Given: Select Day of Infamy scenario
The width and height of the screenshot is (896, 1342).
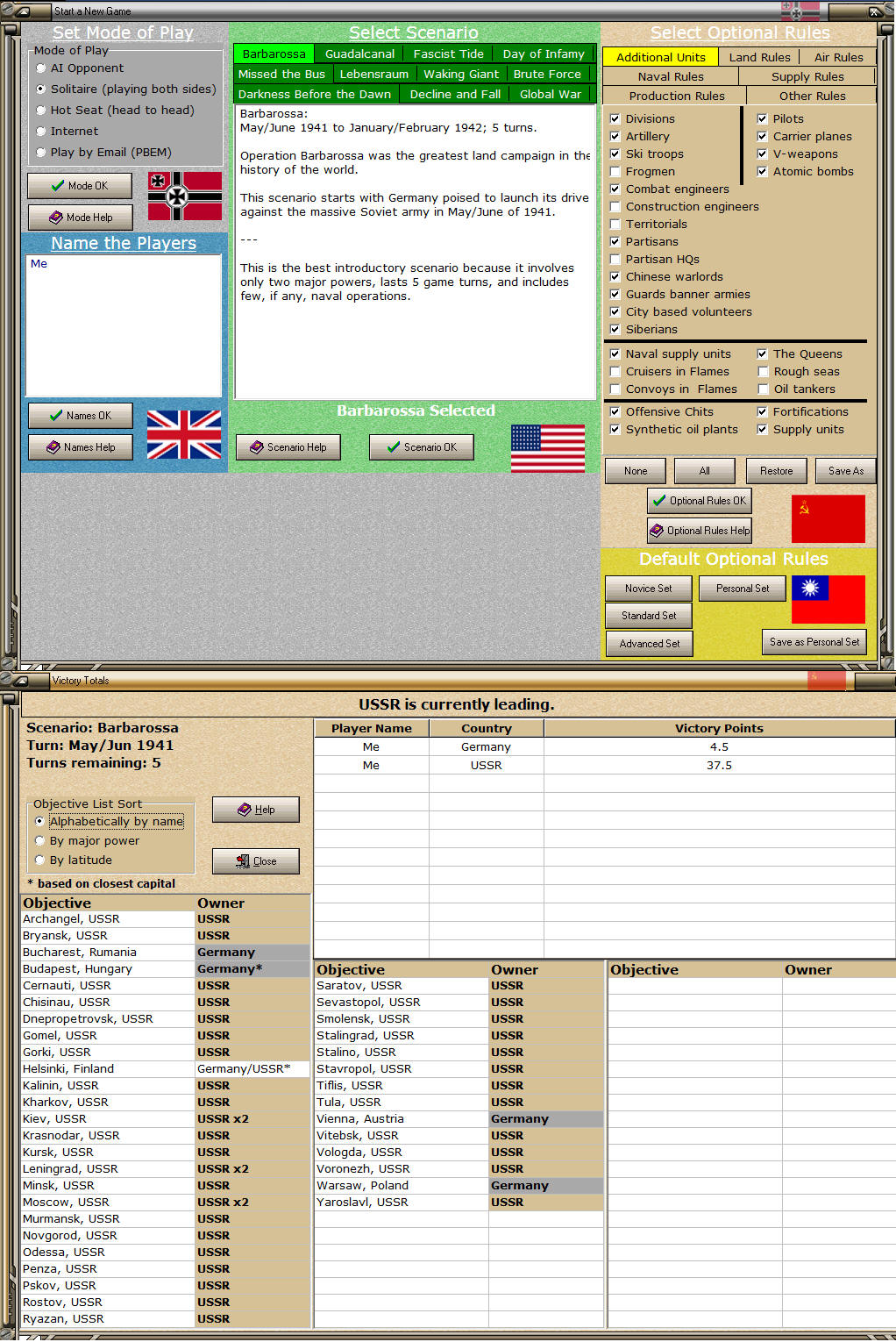Looking at the screenshot, I should pos(544,54).
